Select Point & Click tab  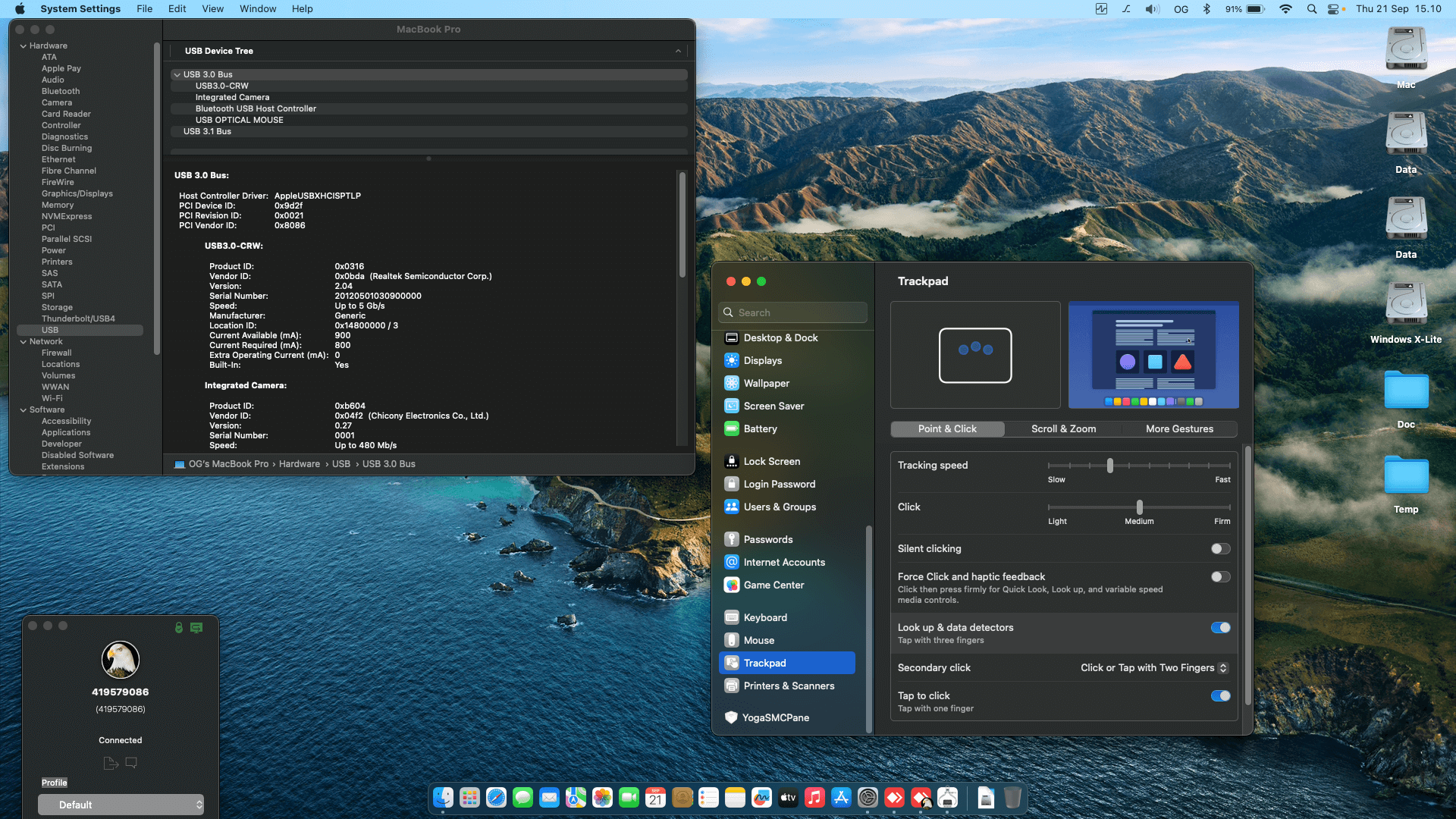click(947, 429)
